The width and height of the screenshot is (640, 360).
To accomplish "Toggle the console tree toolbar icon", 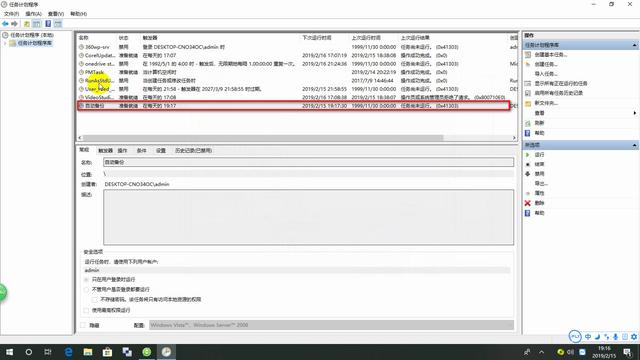I will [x=37, y=24].
